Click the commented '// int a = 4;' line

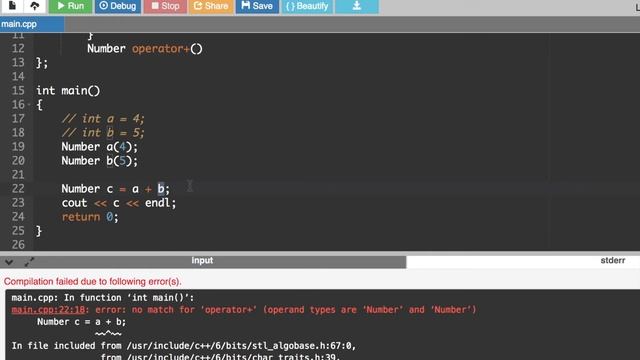point(103,119)
